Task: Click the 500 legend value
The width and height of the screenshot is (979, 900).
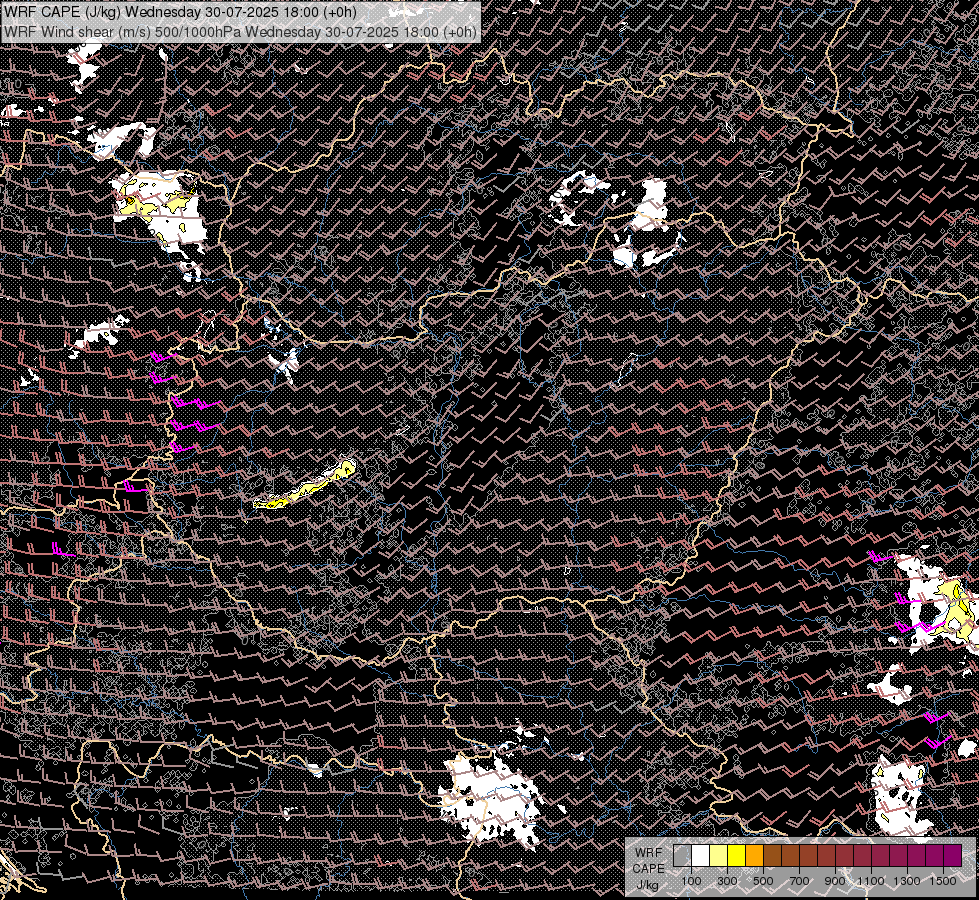Action: [763, 881]
